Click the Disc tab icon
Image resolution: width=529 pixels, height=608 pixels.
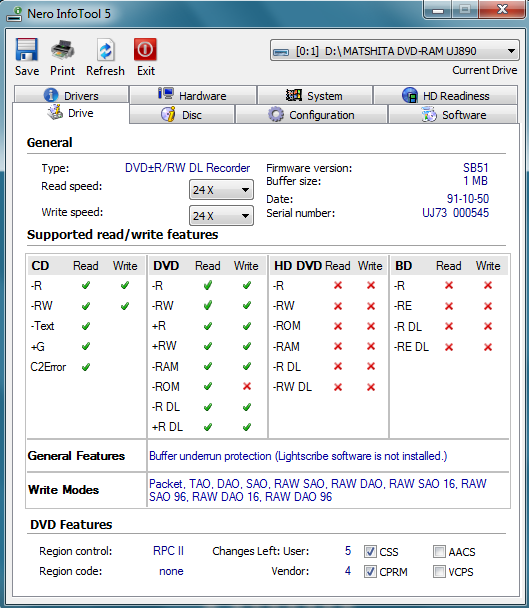pyautogui.click(x=168, y=114)
